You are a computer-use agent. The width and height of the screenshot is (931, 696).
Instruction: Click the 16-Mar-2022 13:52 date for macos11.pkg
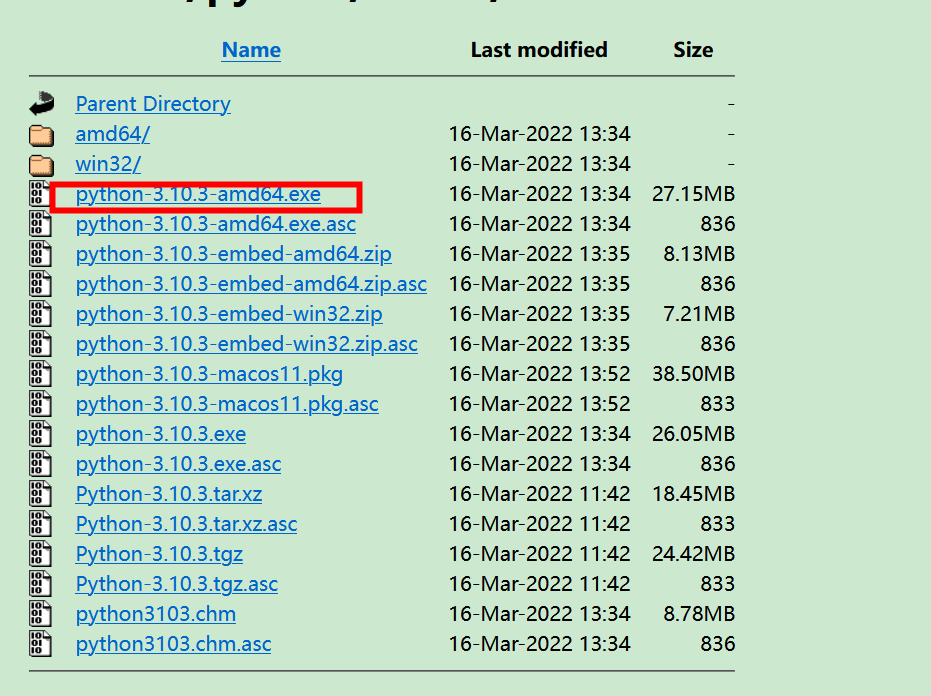tap(539, 374)
